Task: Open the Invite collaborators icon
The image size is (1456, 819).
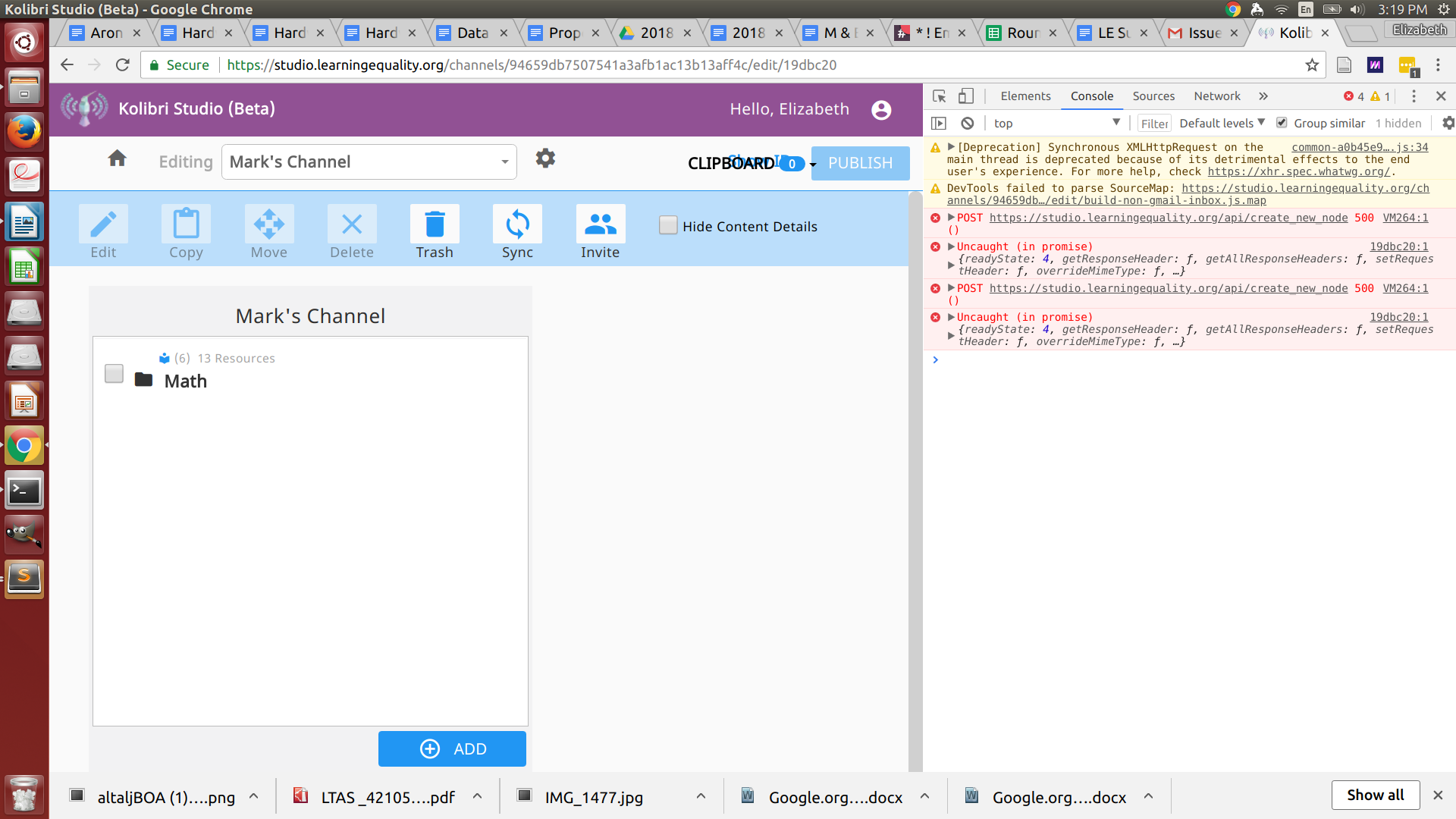Action: [x=600, y=224]
